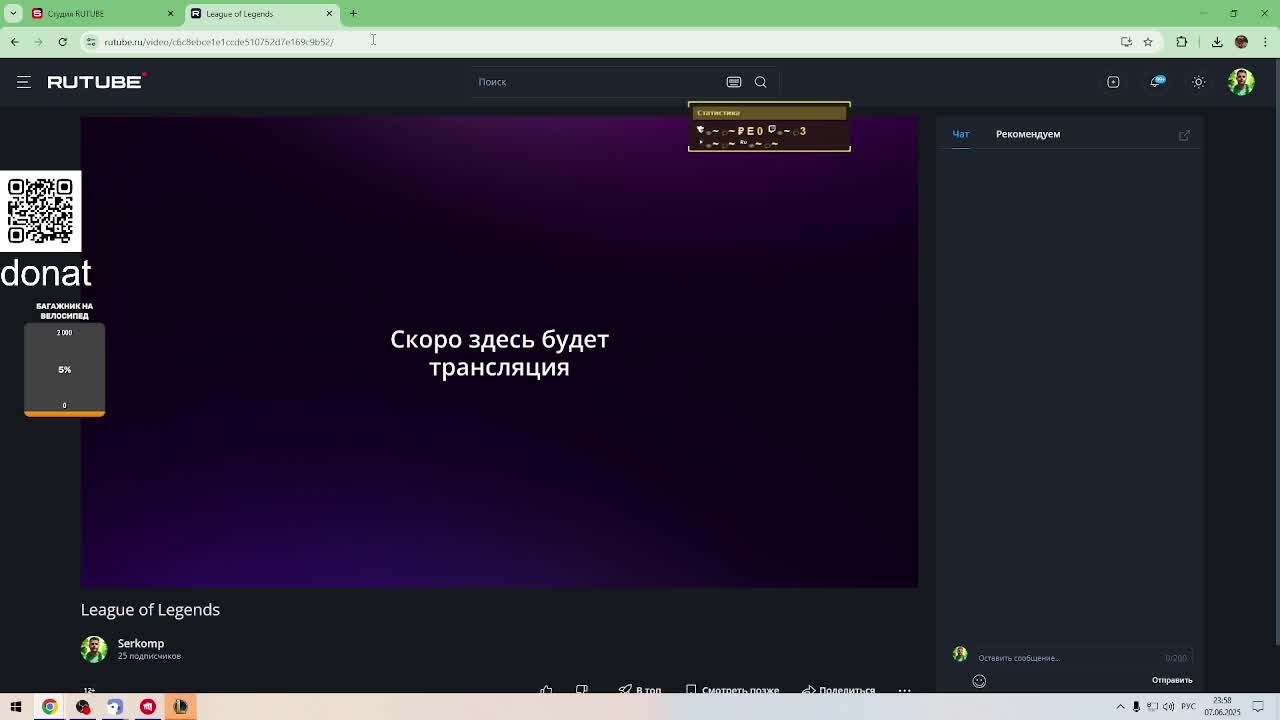Open browser extensions puzzle icon
Image resolution: width=1280 pixels, height=720 pixels.
pyautogui.click(x=1182, y=41)
